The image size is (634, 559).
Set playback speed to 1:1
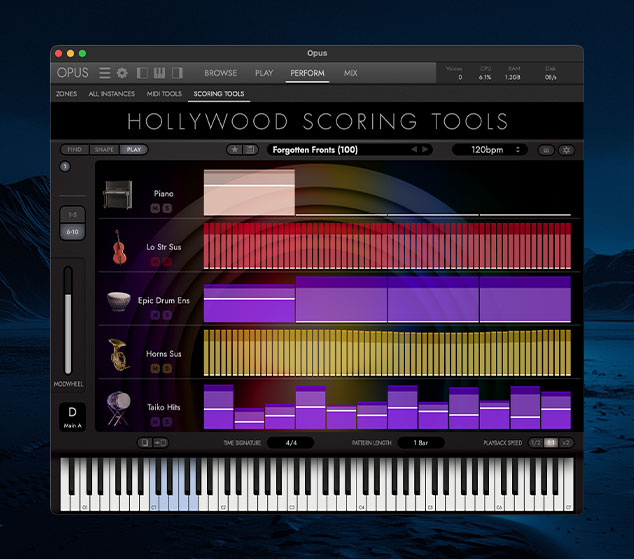coord(550,443)
